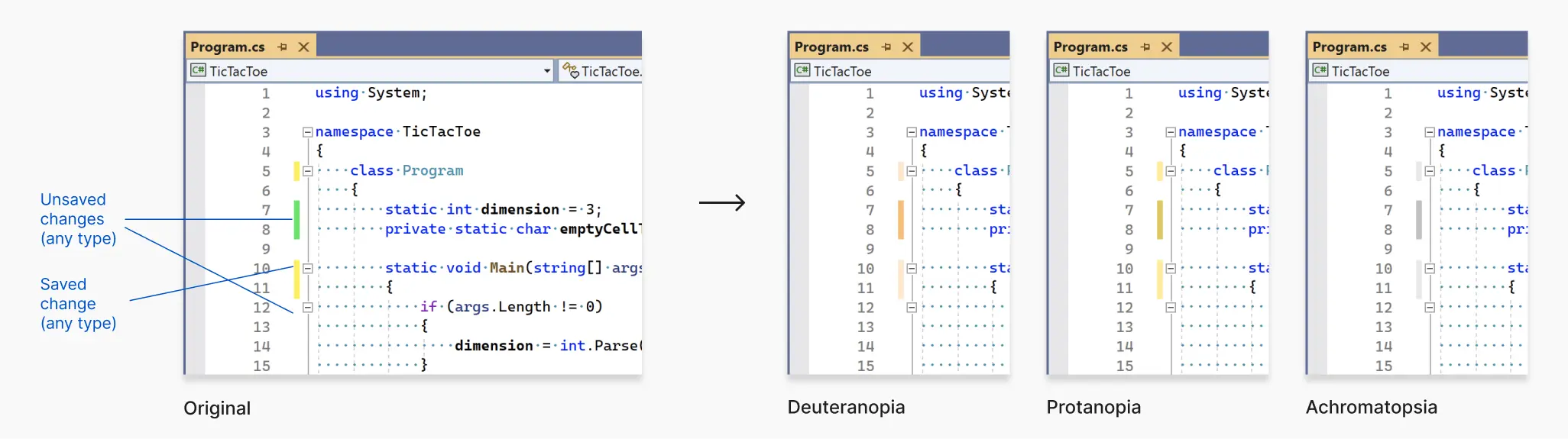Click 'emptyCell' declaration line in Original
The width and height of the screenshot is (1568, 439).
(513, 229)
